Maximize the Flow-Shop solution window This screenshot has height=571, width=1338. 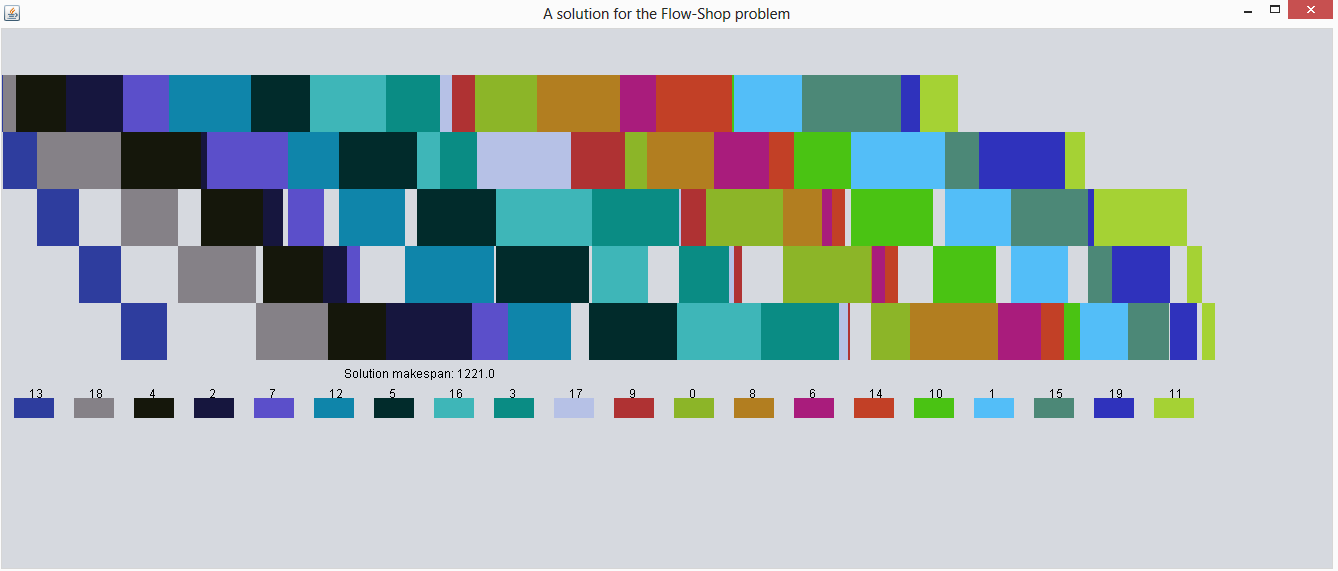(1275, 10)
